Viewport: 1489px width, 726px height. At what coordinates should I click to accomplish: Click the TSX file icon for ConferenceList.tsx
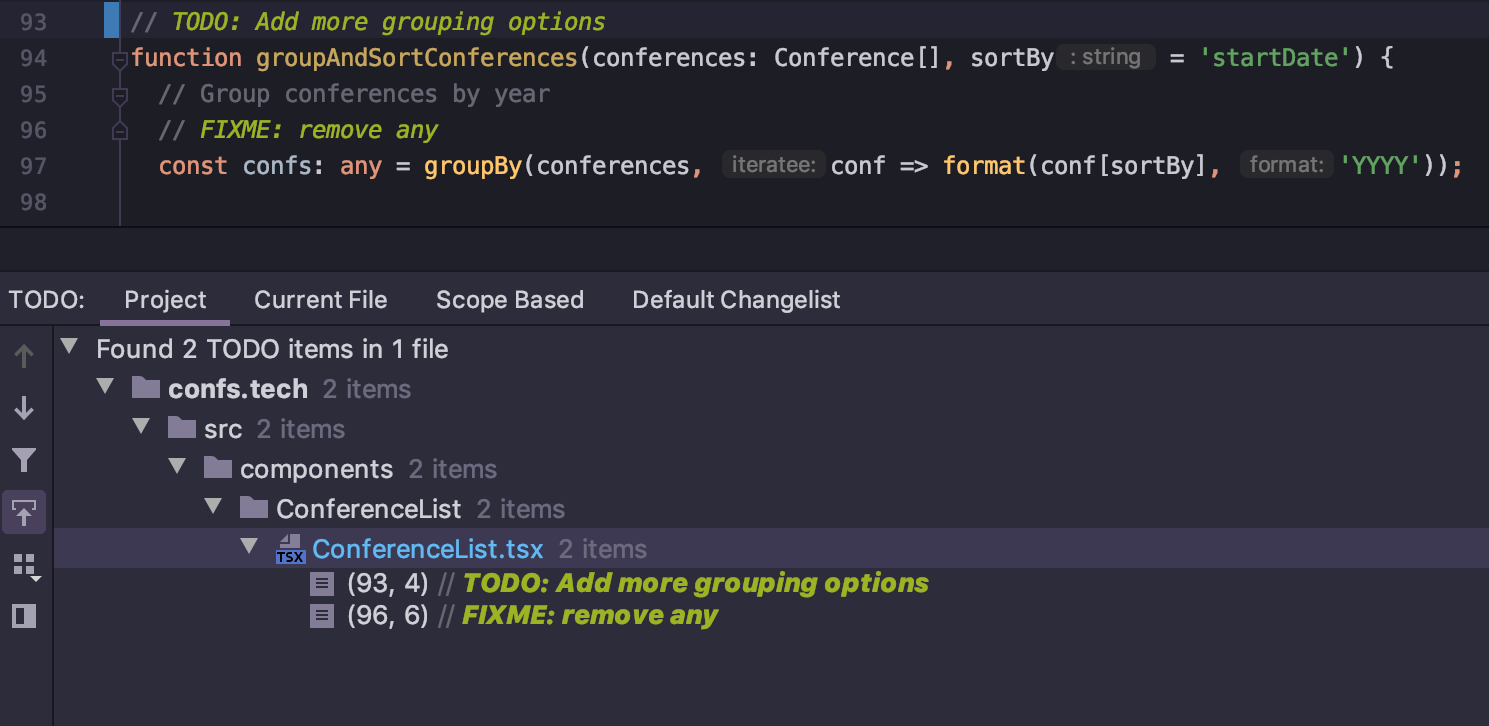coord(290,549)
